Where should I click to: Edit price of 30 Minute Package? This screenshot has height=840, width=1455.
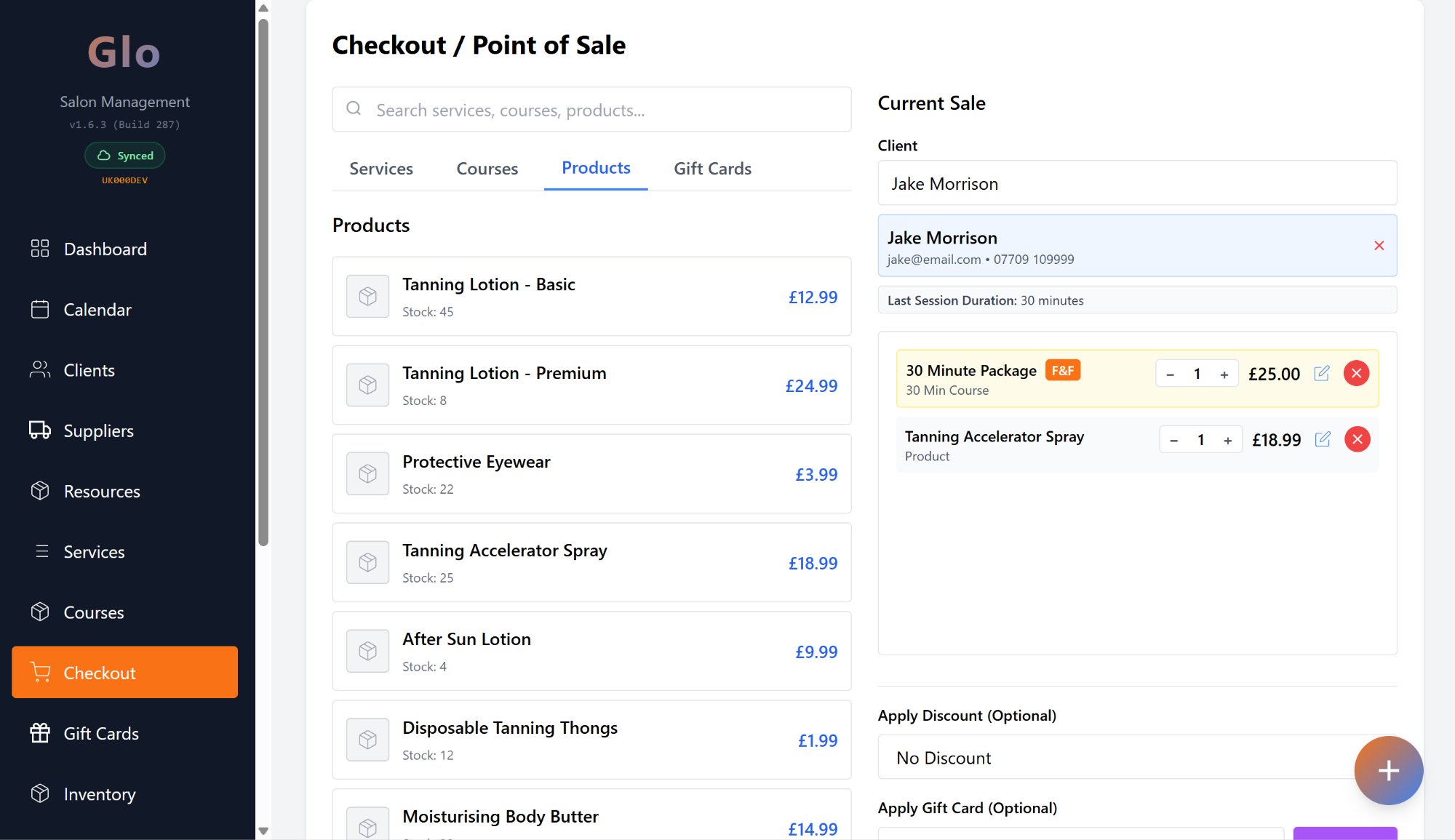[x=1322, y=374]
